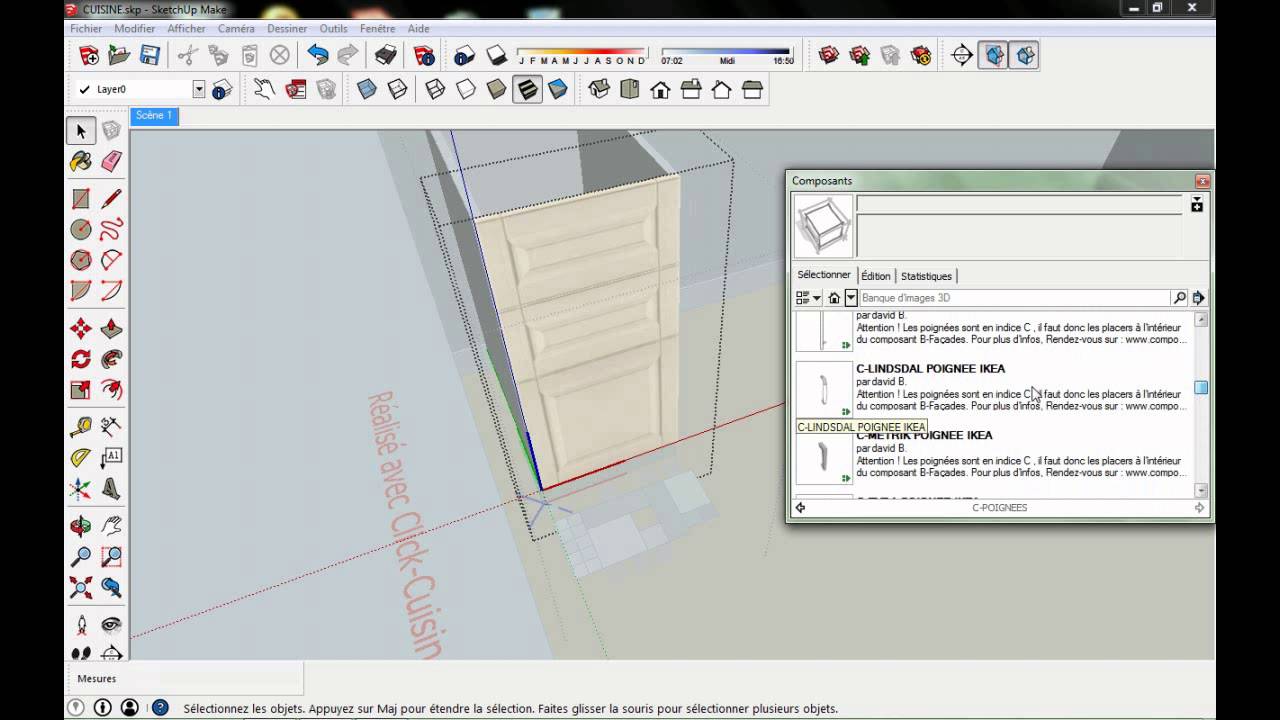
Task: Create a new SketchUp file
Action: [x=89, y=55]
